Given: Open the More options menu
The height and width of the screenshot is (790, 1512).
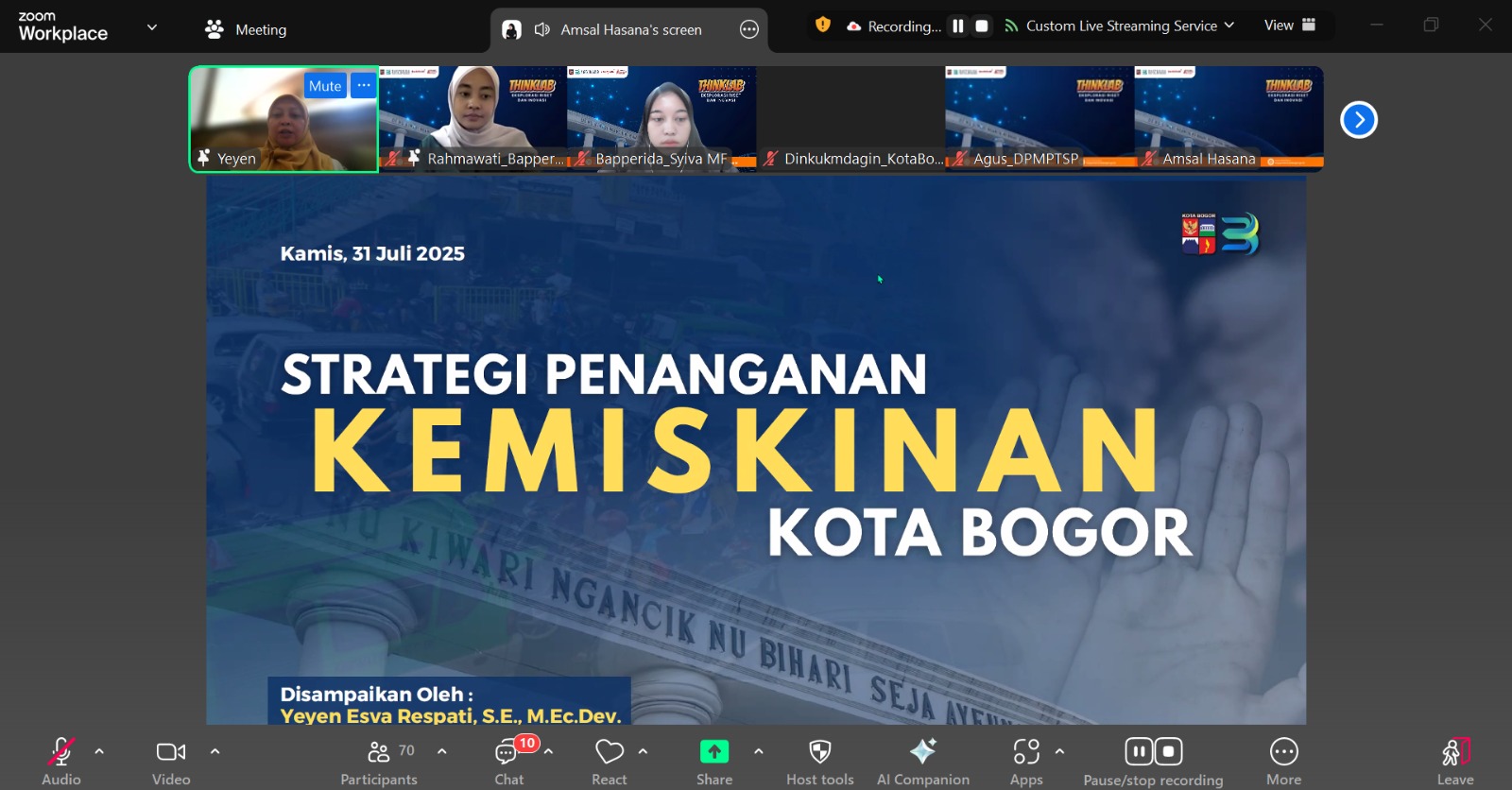Looking at the screenshot, I should (1283, 753).
